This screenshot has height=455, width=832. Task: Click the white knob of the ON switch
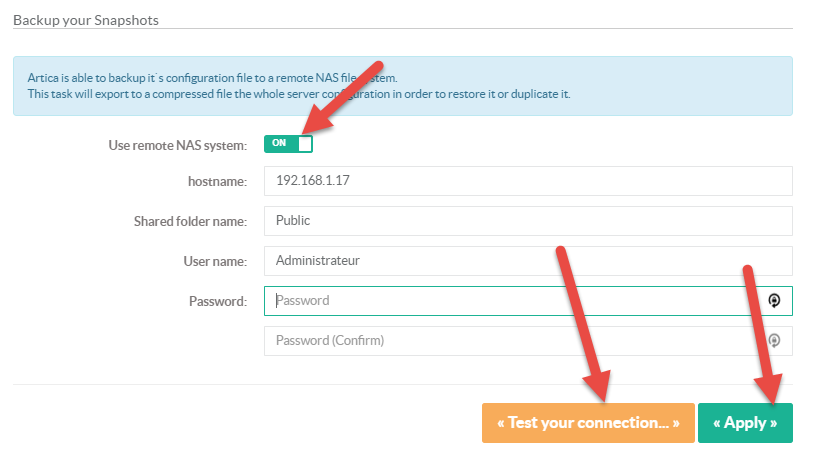[x=304, y=144]
